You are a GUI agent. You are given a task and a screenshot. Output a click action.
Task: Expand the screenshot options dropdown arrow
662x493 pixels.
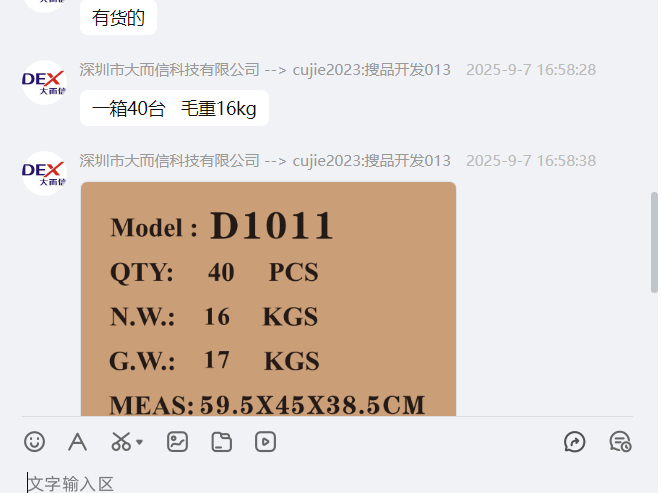coord(139,442)
